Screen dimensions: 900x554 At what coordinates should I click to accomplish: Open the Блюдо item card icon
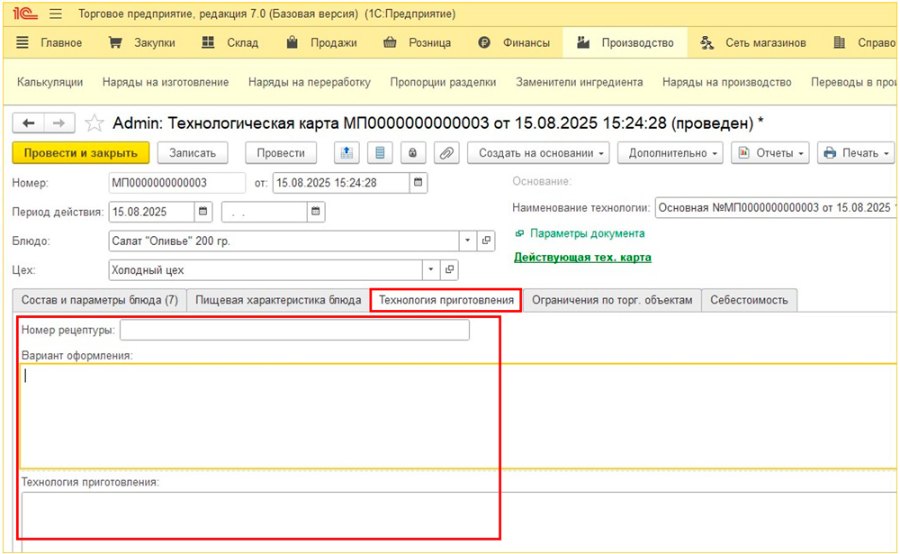tap(486, 241)
